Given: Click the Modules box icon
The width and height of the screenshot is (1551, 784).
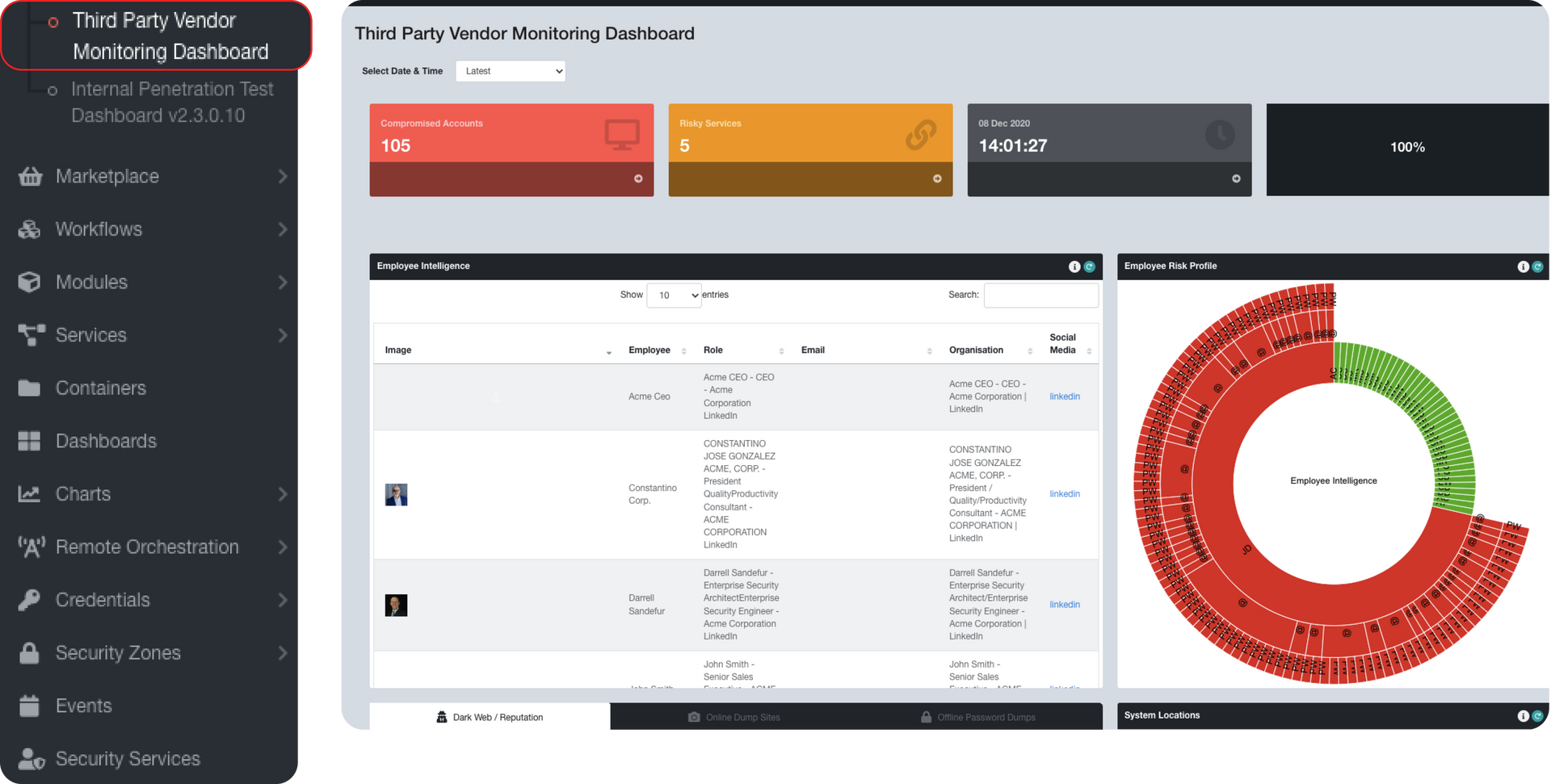Looking at the screenshot, I should 30,282.
